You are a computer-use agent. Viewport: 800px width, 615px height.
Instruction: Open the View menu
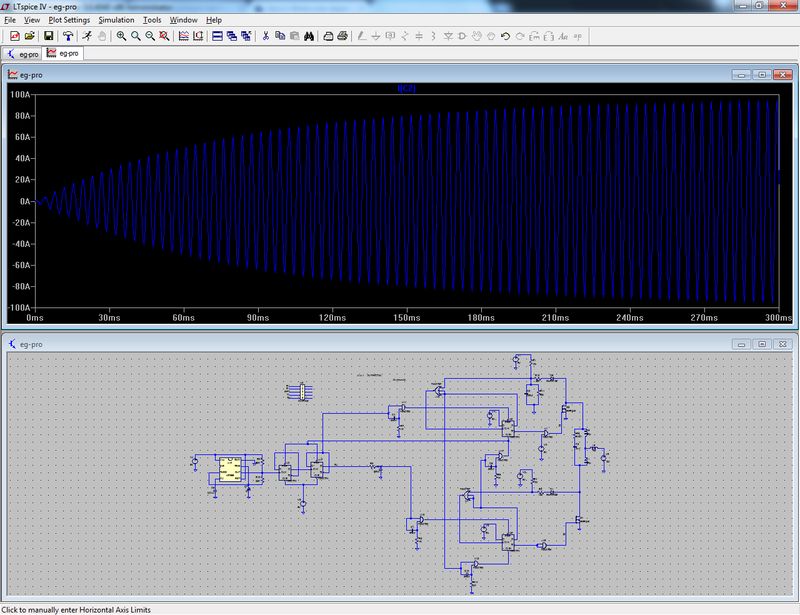(32, 20)
